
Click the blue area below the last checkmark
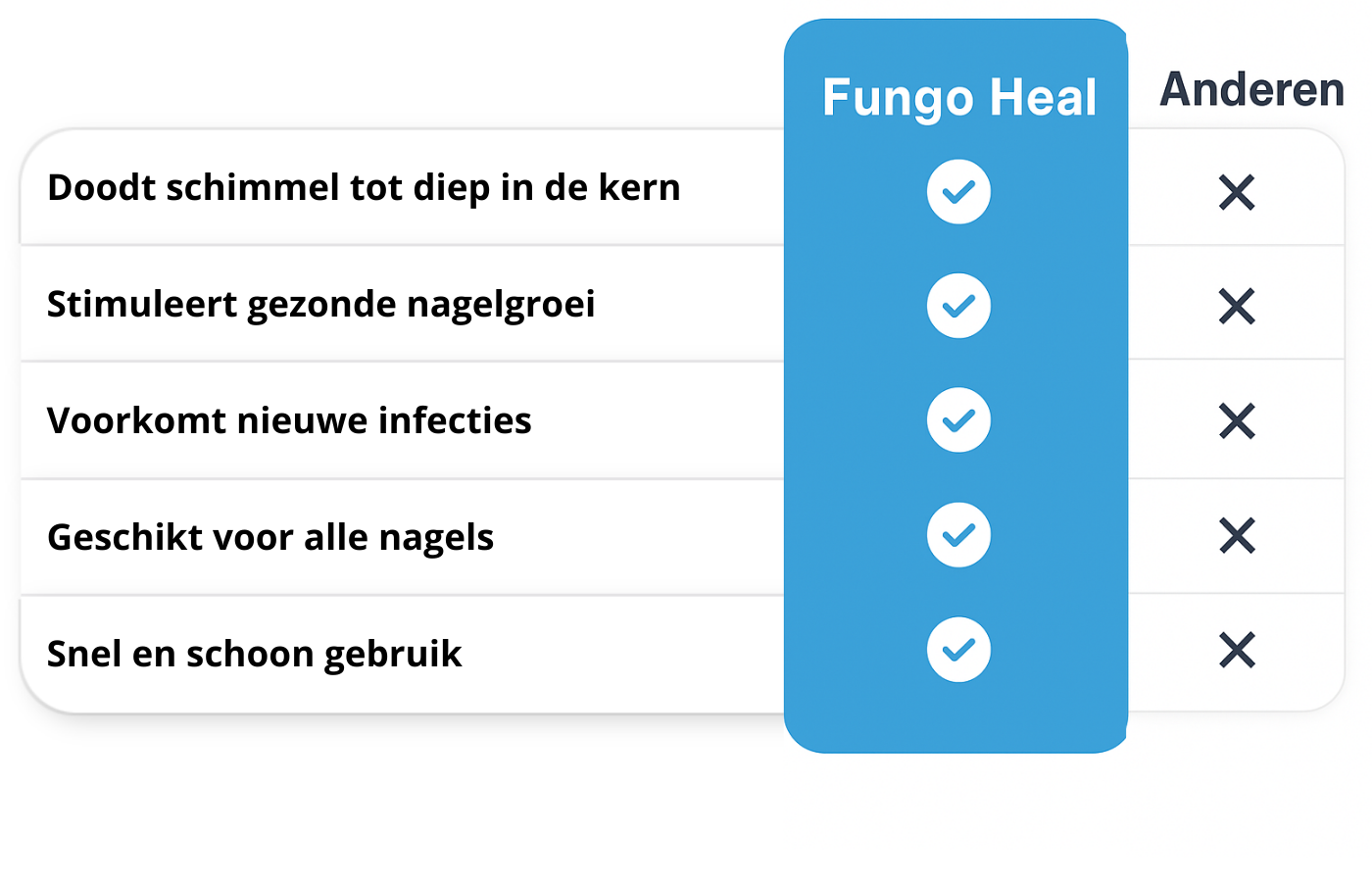pos(956,718)
